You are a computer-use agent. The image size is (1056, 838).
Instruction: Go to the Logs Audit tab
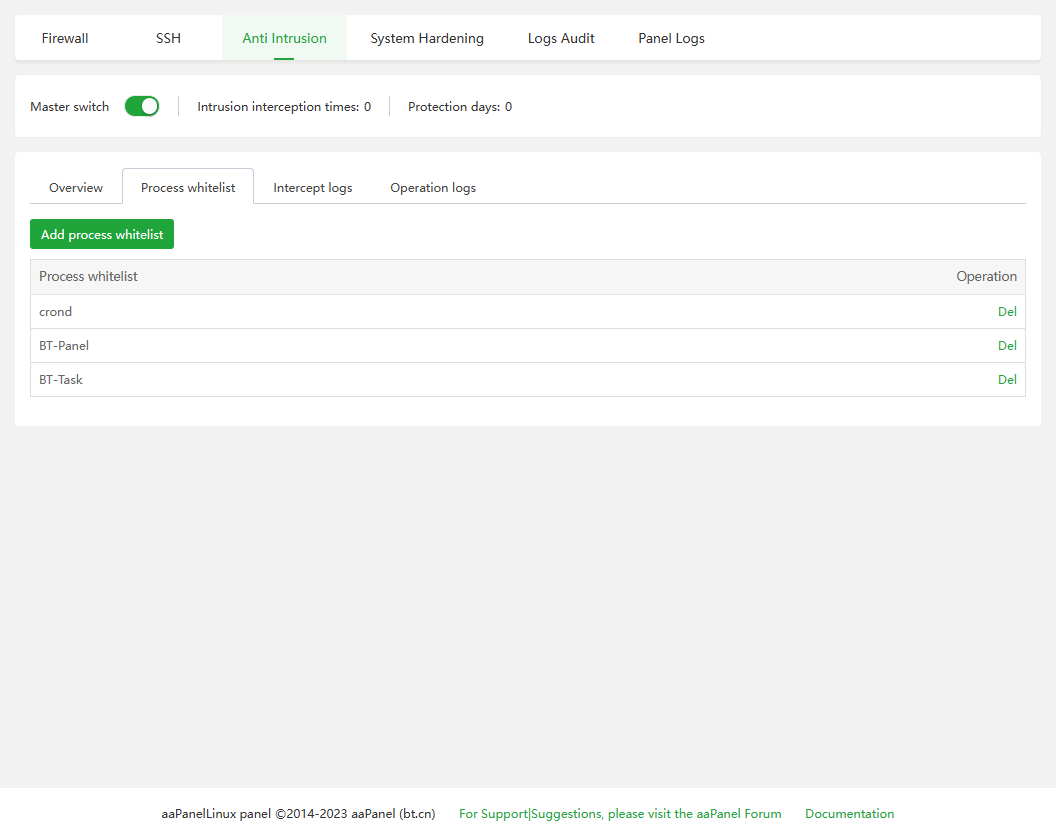561,38
